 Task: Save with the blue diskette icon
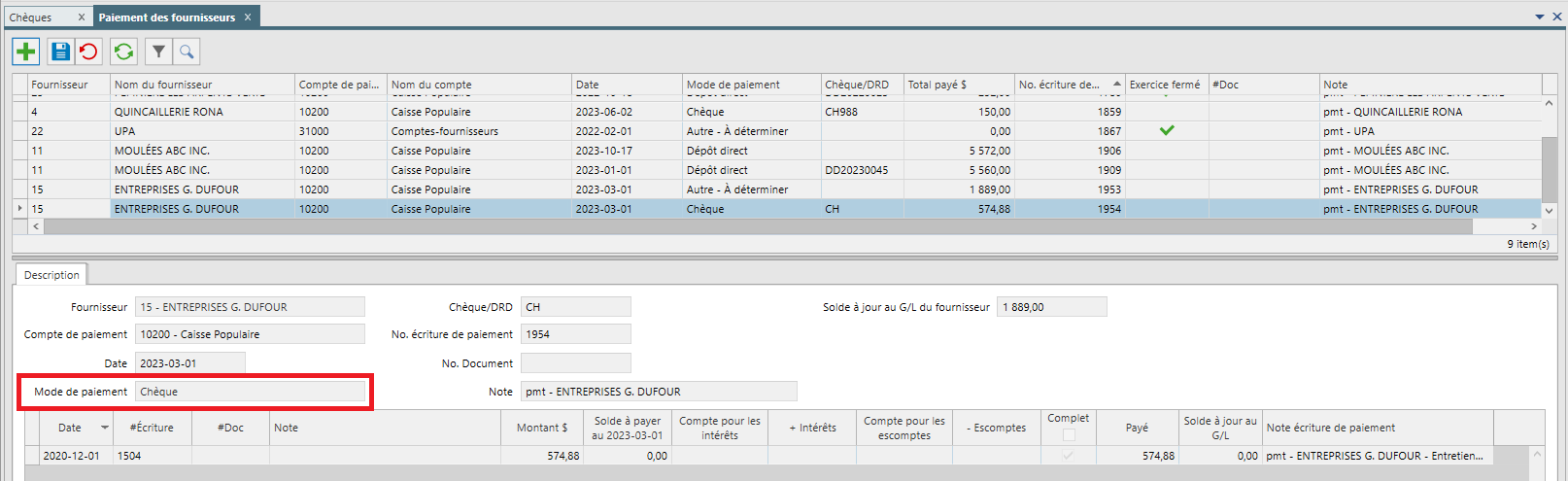[60, 52]
